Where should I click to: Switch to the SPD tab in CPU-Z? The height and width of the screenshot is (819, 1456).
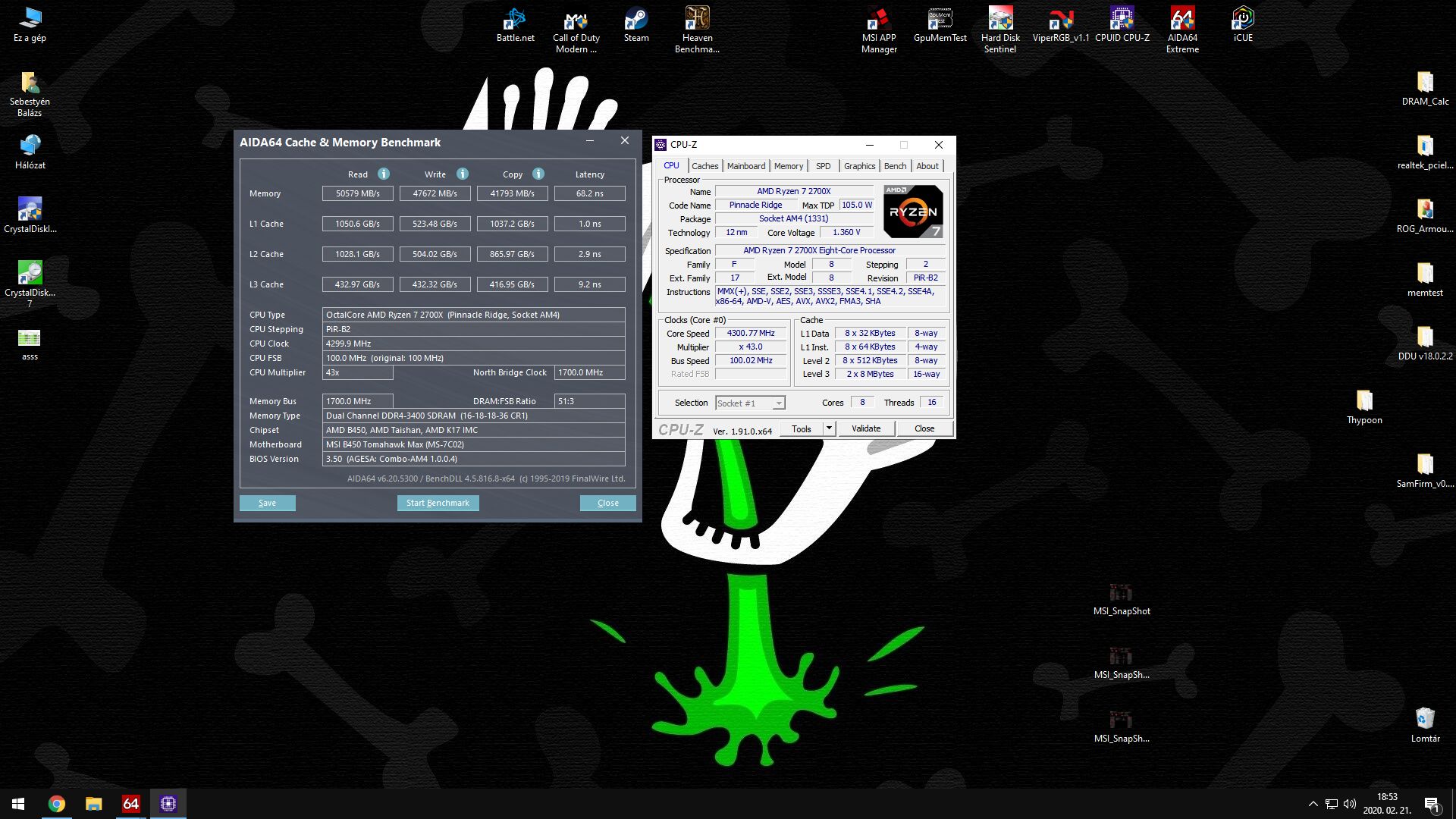824,166
